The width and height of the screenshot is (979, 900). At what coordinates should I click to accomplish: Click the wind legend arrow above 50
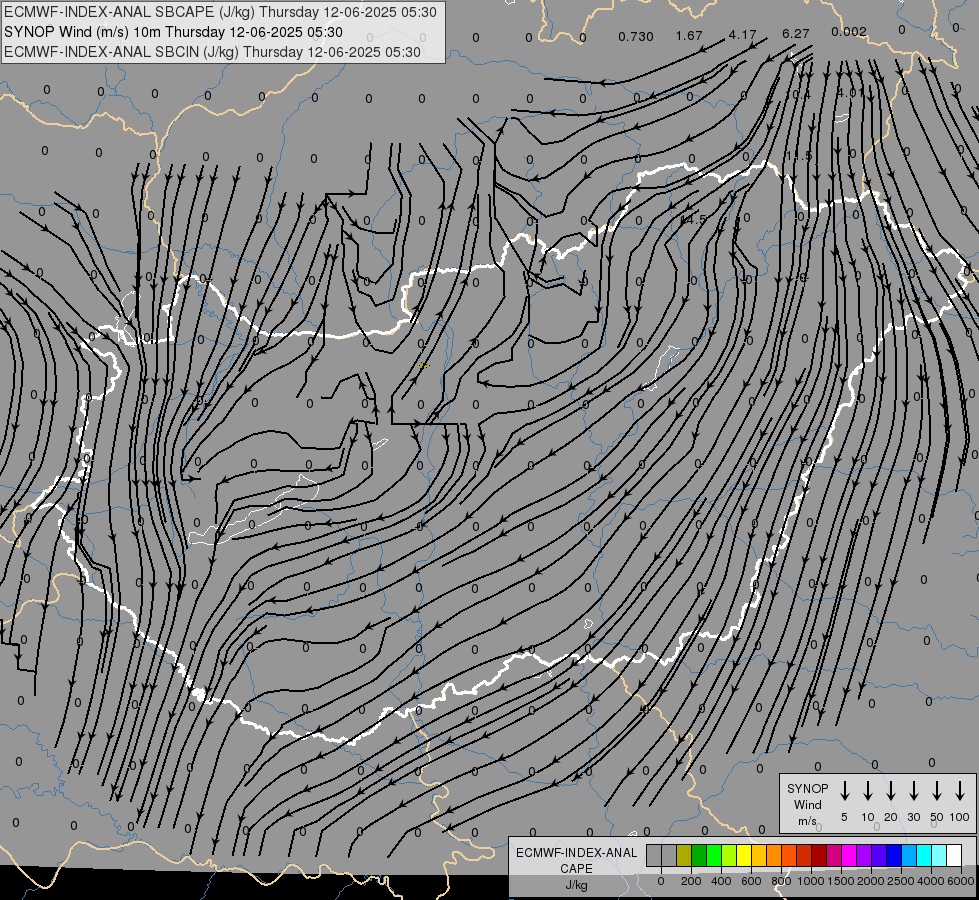pos(937,791)
